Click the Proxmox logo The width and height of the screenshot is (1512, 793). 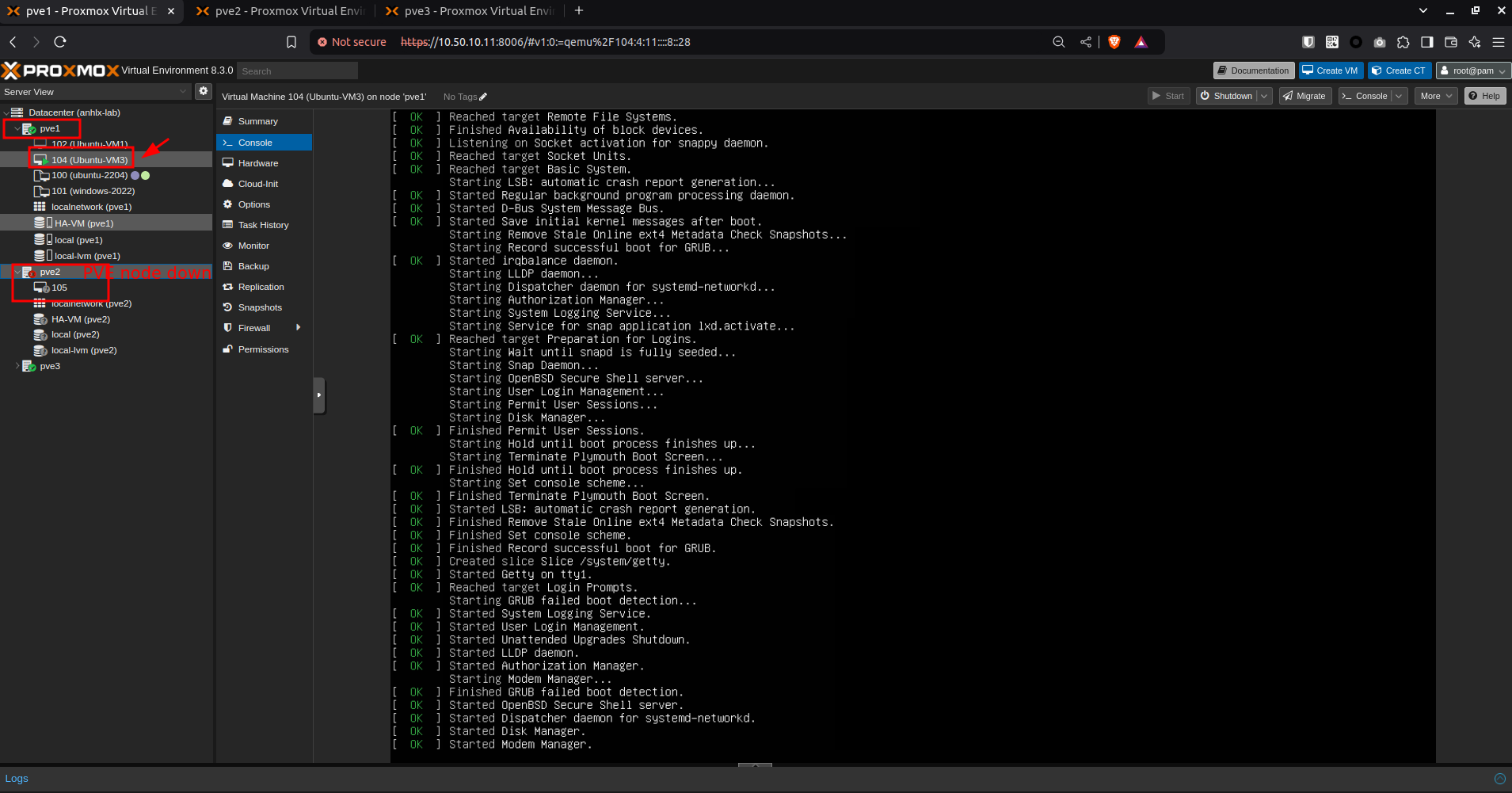click(60, 71)
